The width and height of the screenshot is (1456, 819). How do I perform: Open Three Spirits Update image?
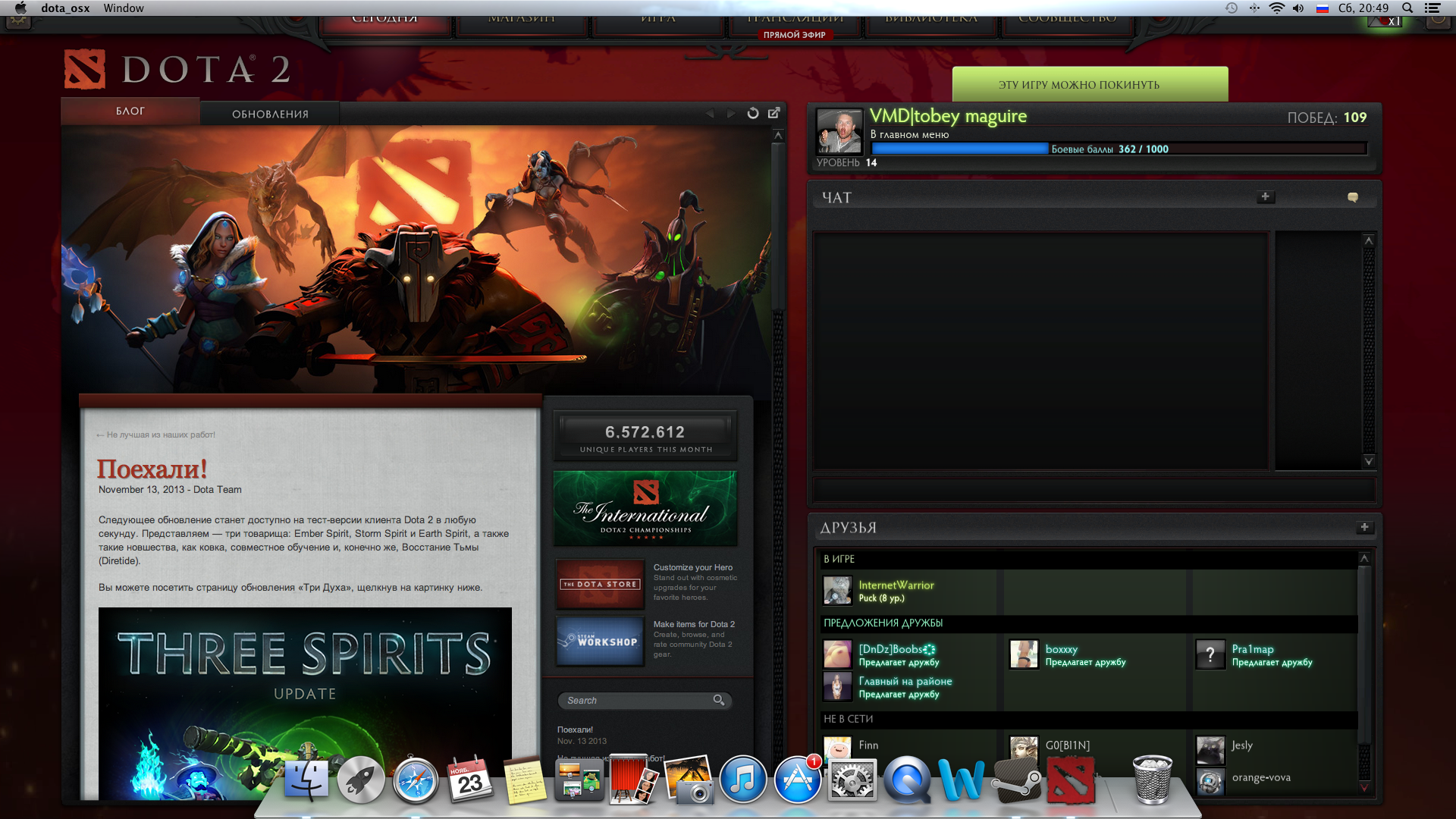pos(305,703)
